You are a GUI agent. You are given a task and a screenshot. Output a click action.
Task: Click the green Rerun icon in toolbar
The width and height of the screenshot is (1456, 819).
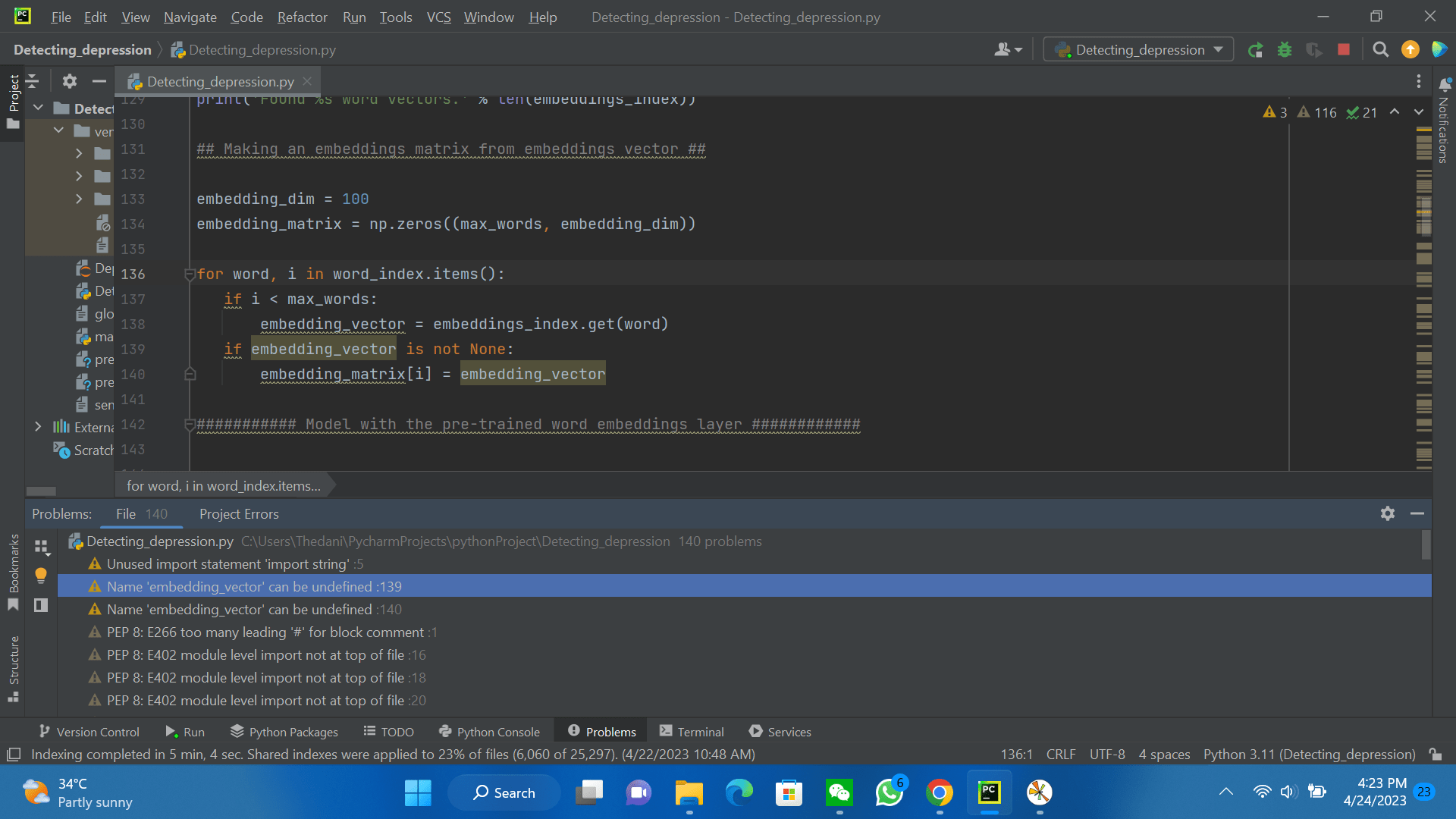(x=1255, y=50)
